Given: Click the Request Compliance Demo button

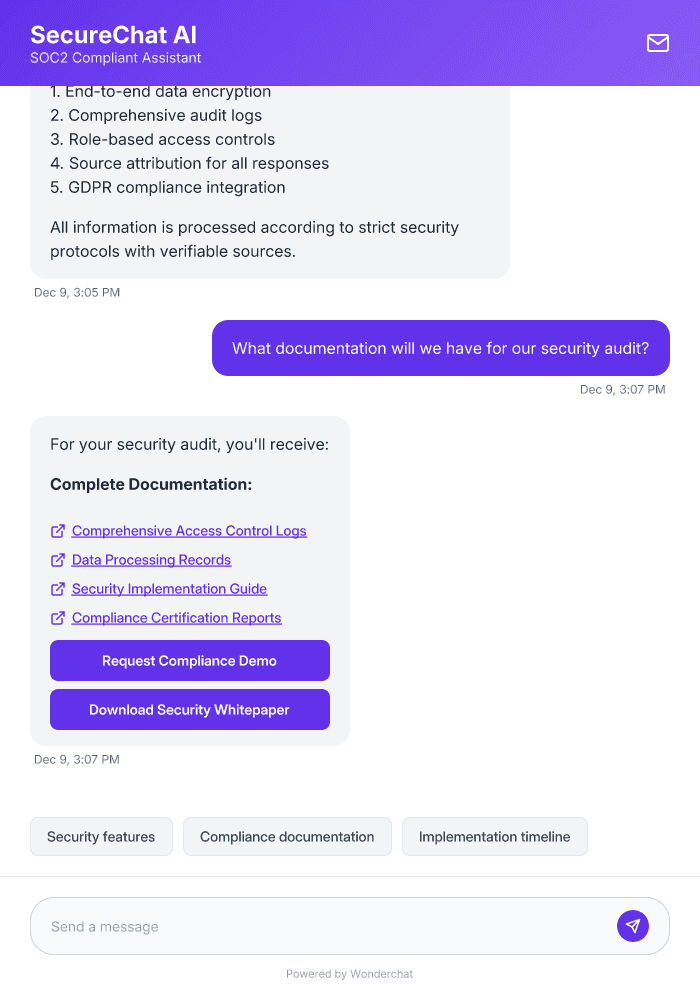Looking at the screenshot, I should pyautogui.click(x=189, y=660).
